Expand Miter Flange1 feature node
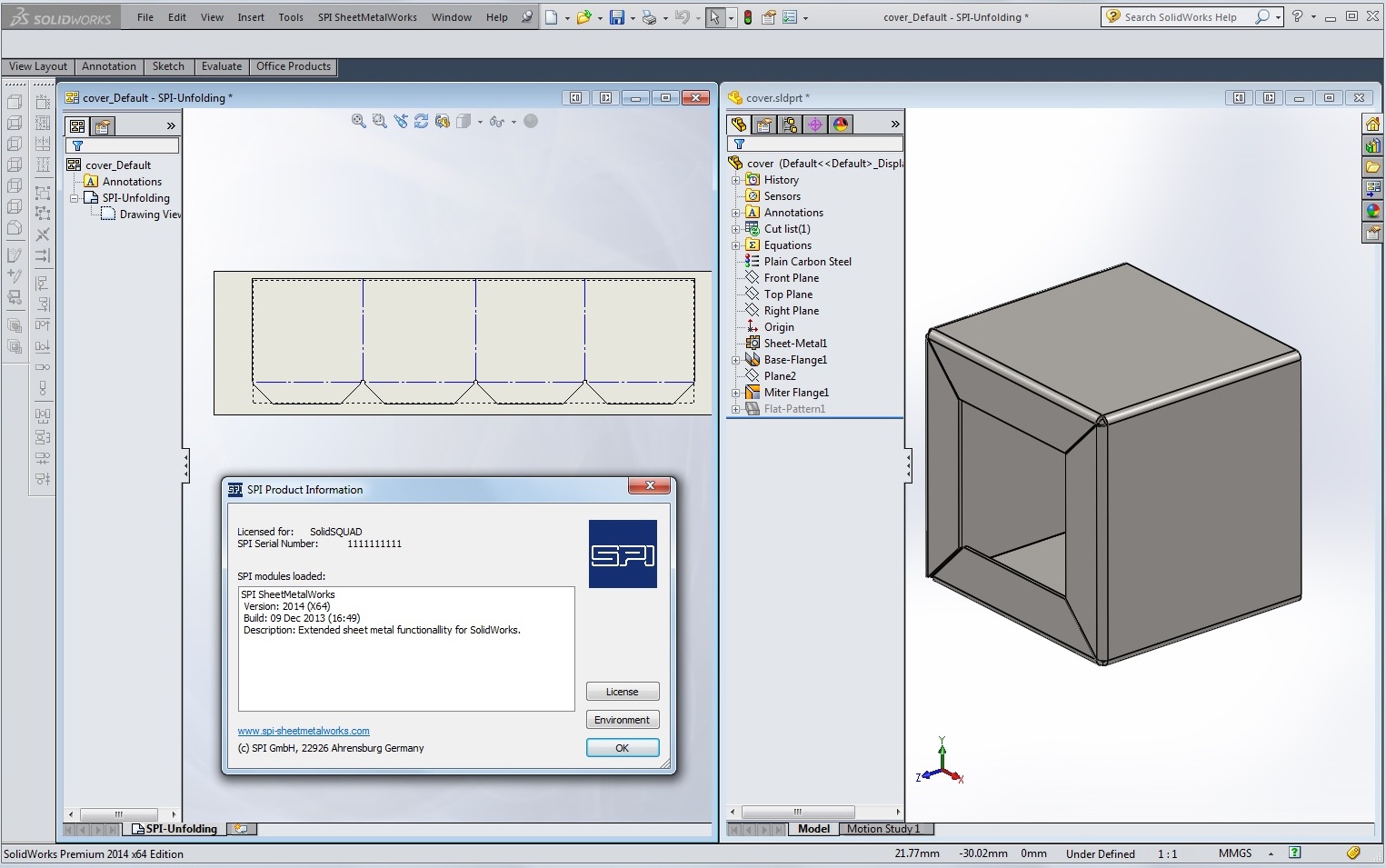 coord(736,393)
